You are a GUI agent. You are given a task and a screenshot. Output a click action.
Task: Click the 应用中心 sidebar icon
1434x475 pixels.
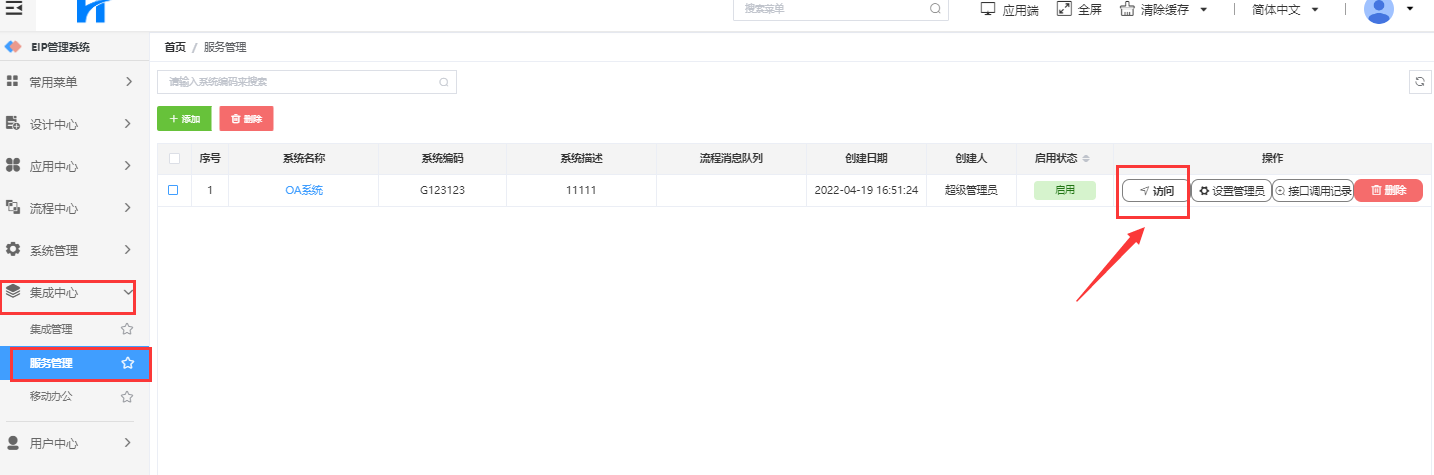tap(13, 166)
